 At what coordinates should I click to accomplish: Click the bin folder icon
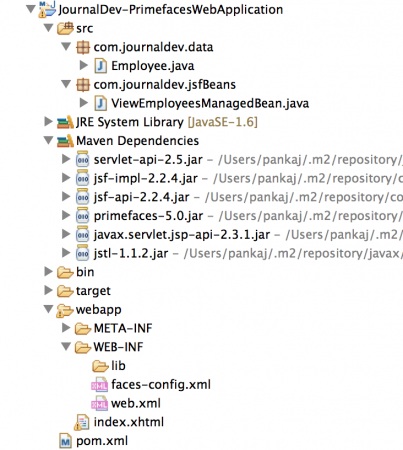coord(65,272)
